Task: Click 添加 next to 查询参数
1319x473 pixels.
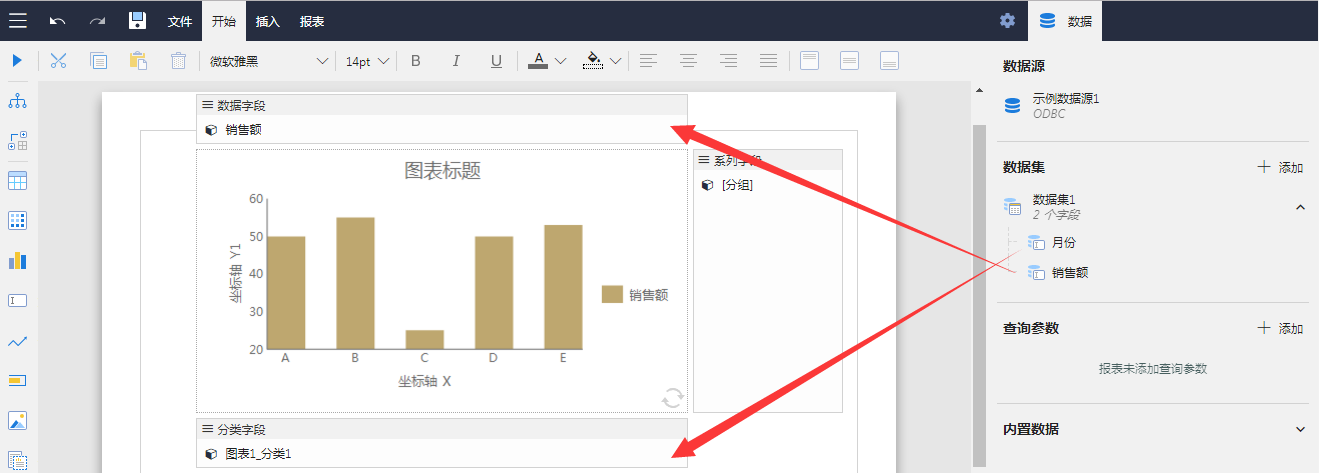Action: click(1280, 328)
